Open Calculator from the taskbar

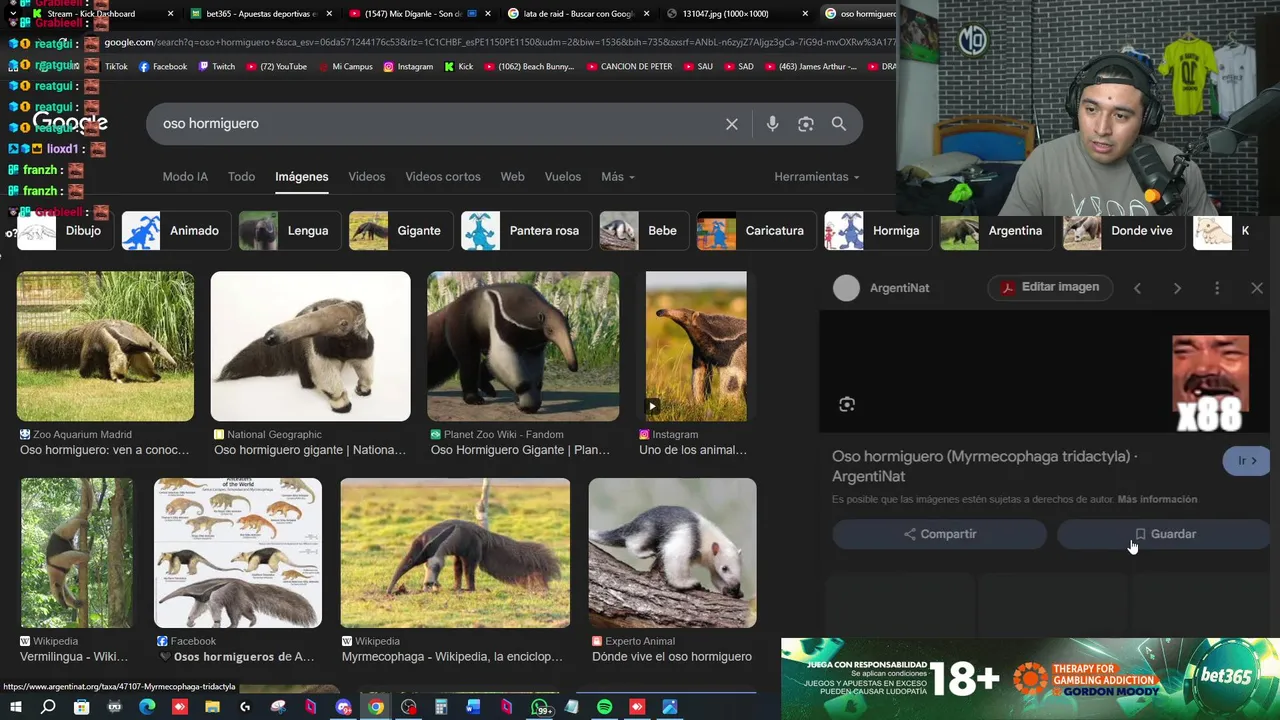coord(441,707)
